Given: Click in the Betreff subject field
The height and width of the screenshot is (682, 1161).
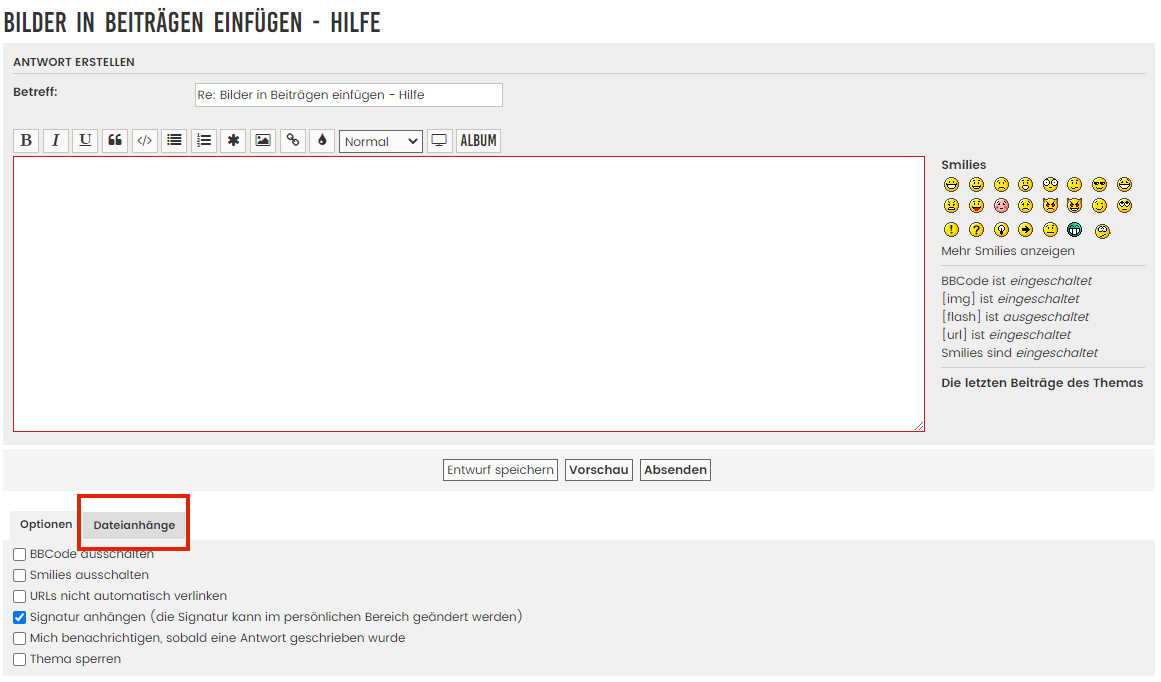Looking at the screenshot, I should coord(348,95).
